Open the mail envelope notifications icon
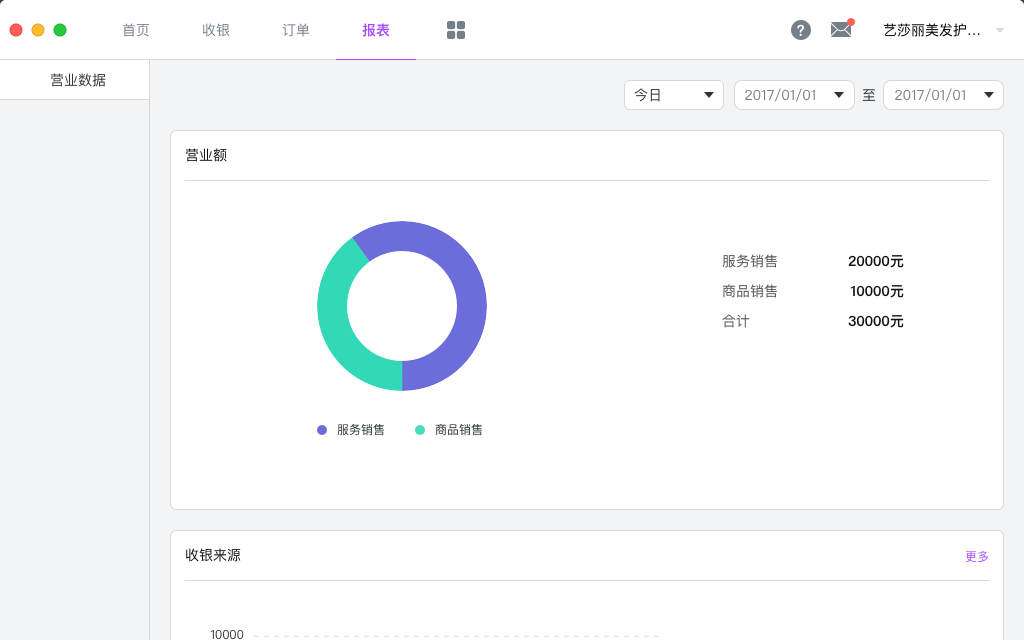1024x640 pixels. point(841,30)
